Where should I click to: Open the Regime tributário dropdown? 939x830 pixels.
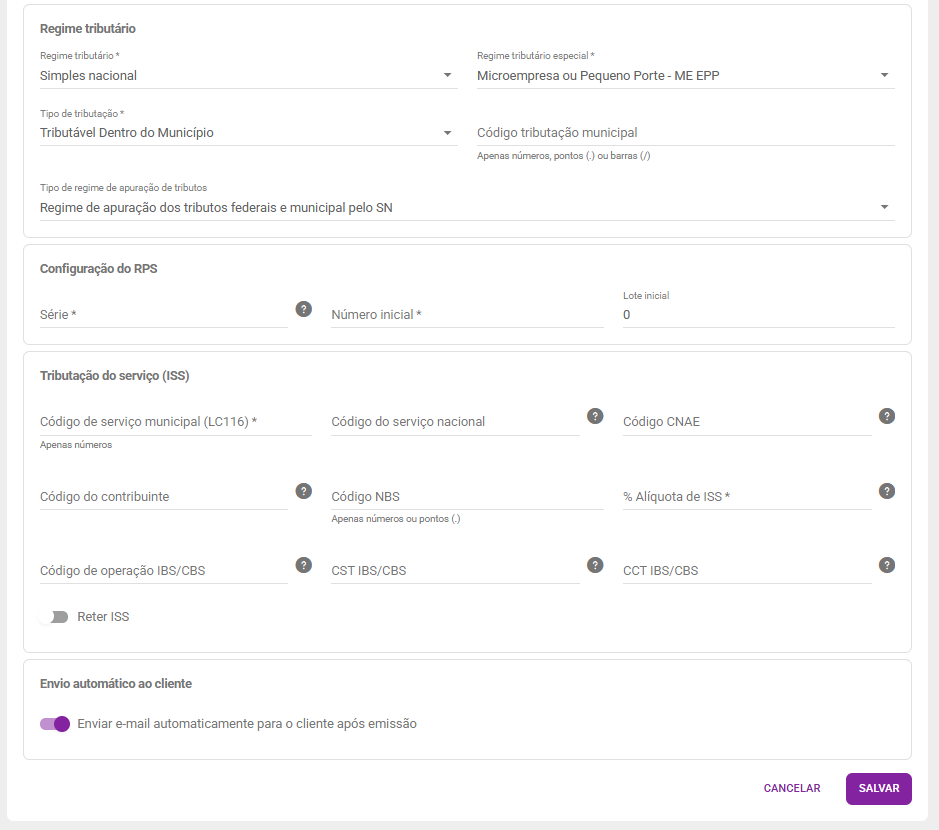click(x=249, y=75)
